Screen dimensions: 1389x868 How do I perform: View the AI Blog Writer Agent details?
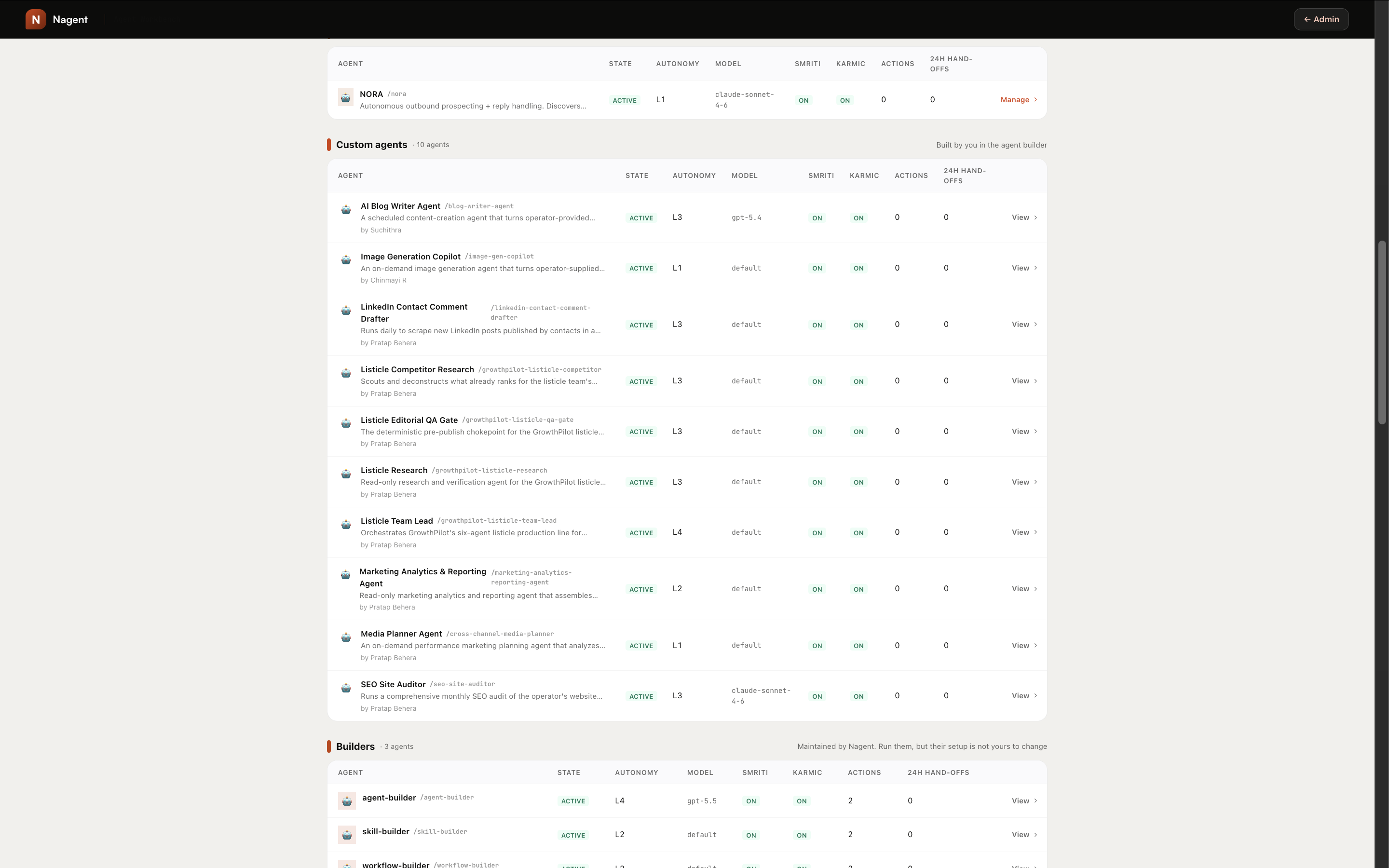(1024, 217)
